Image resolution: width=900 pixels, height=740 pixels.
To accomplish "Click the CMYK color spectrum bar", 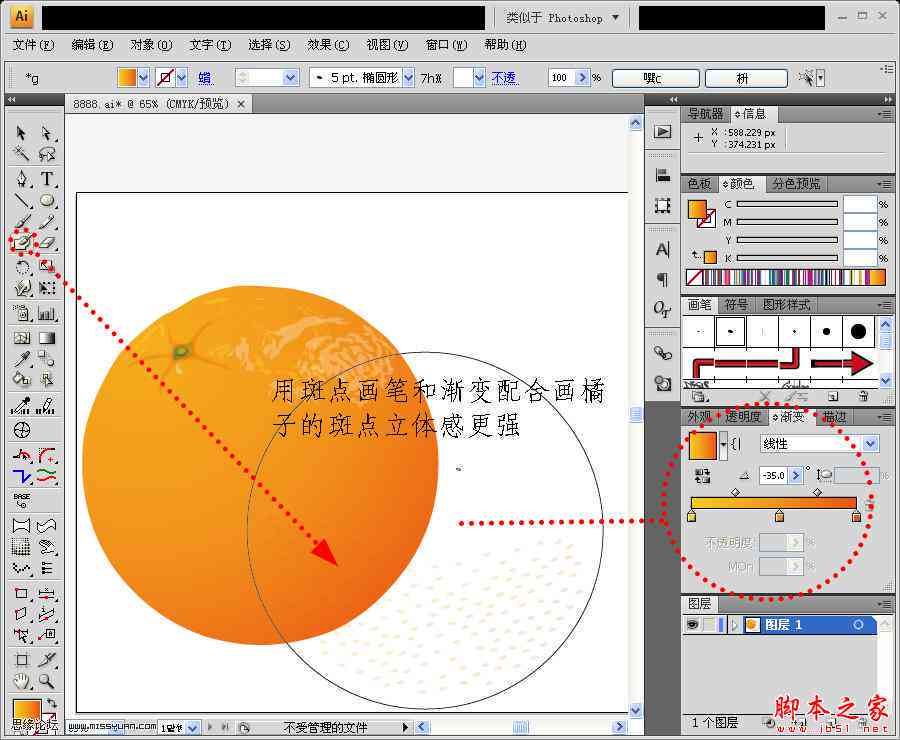I will [786, 277].
